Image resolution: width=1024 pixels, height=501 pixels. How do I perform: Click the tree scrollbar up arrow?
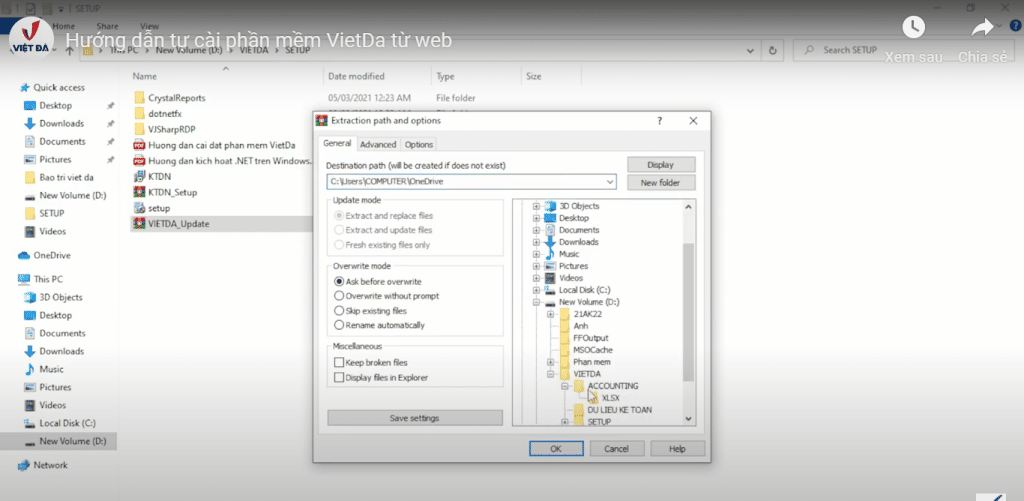[x=688, y=206]
